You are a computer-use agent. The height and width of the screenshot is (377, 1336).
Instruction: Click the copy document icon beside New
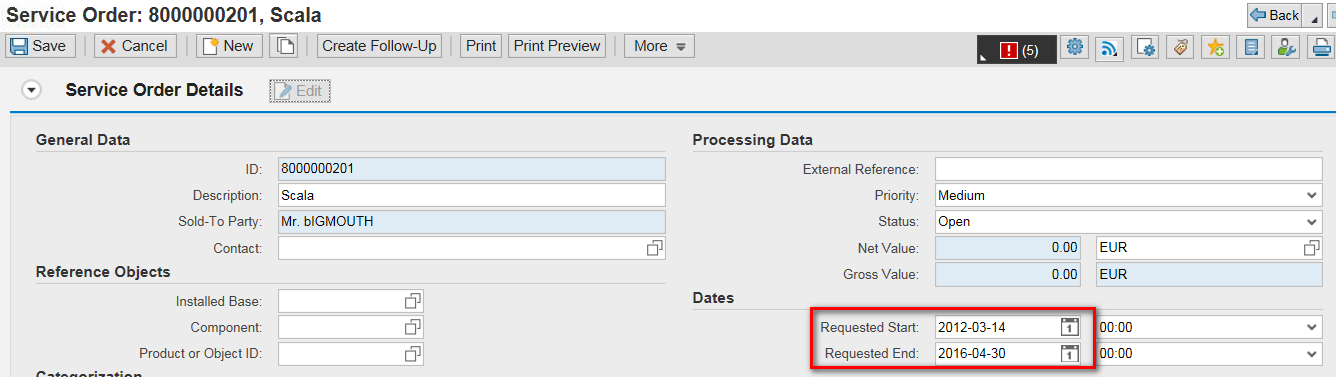285,46
